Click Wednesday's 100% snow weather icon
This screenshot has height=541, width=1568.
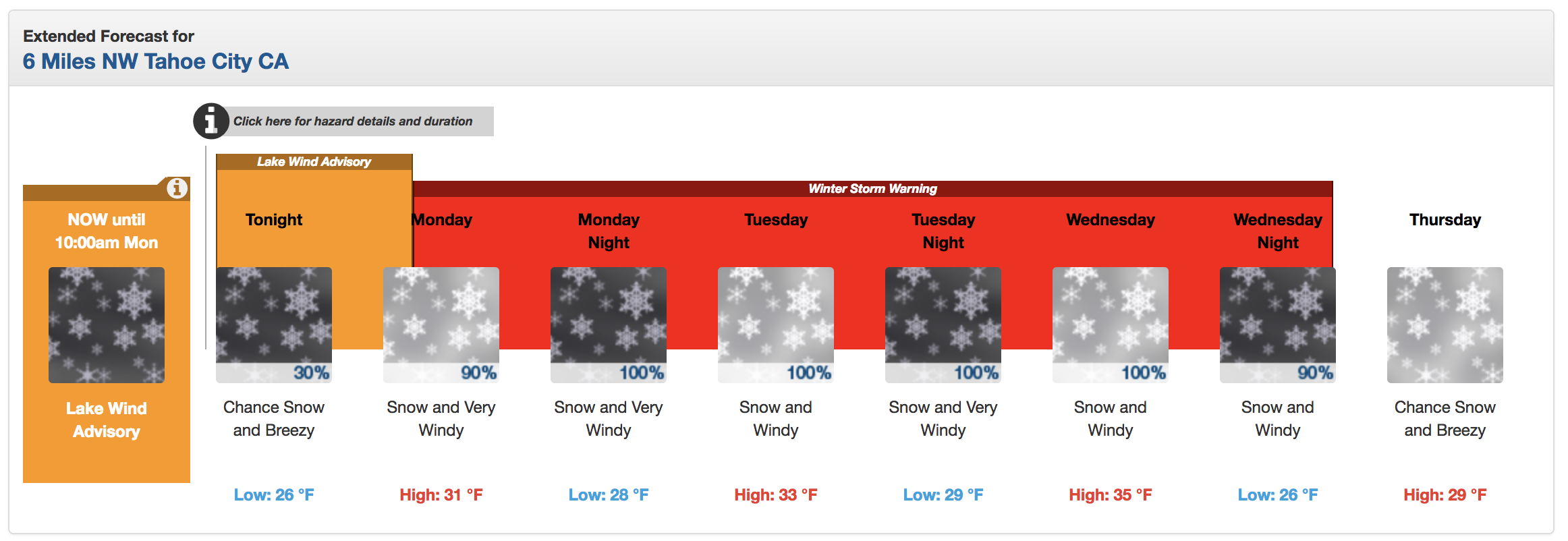click(x=1111, y=325)
